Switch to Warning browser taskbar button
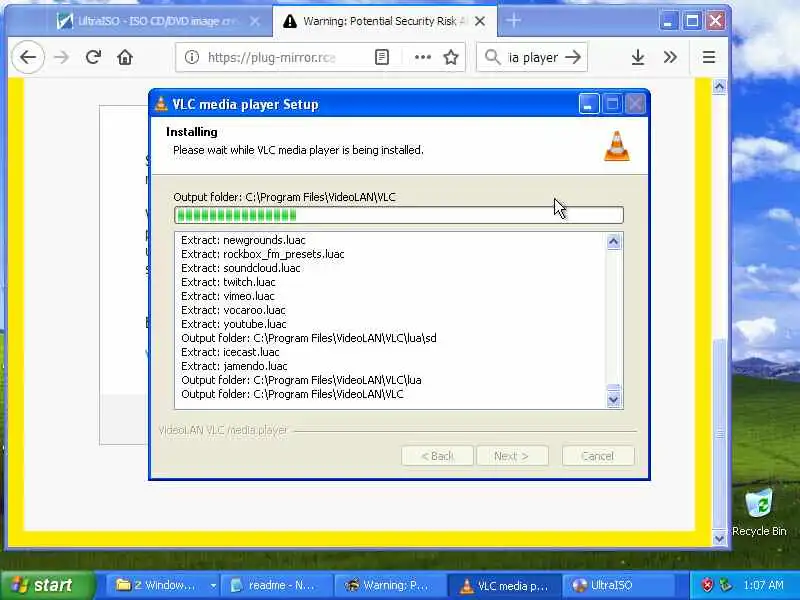The height and width of the screenshot is (600, 800). tap(390, 585)
